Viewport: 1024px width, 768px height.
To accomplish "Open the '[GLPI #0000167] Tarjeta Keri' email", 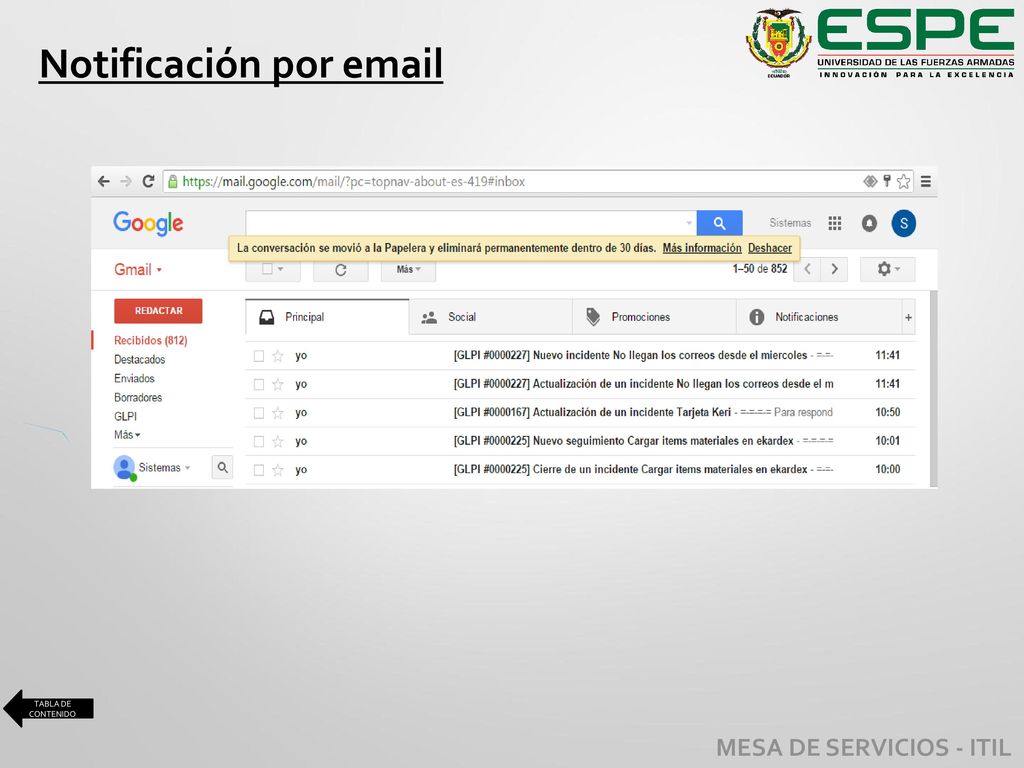I will point(581,413).
